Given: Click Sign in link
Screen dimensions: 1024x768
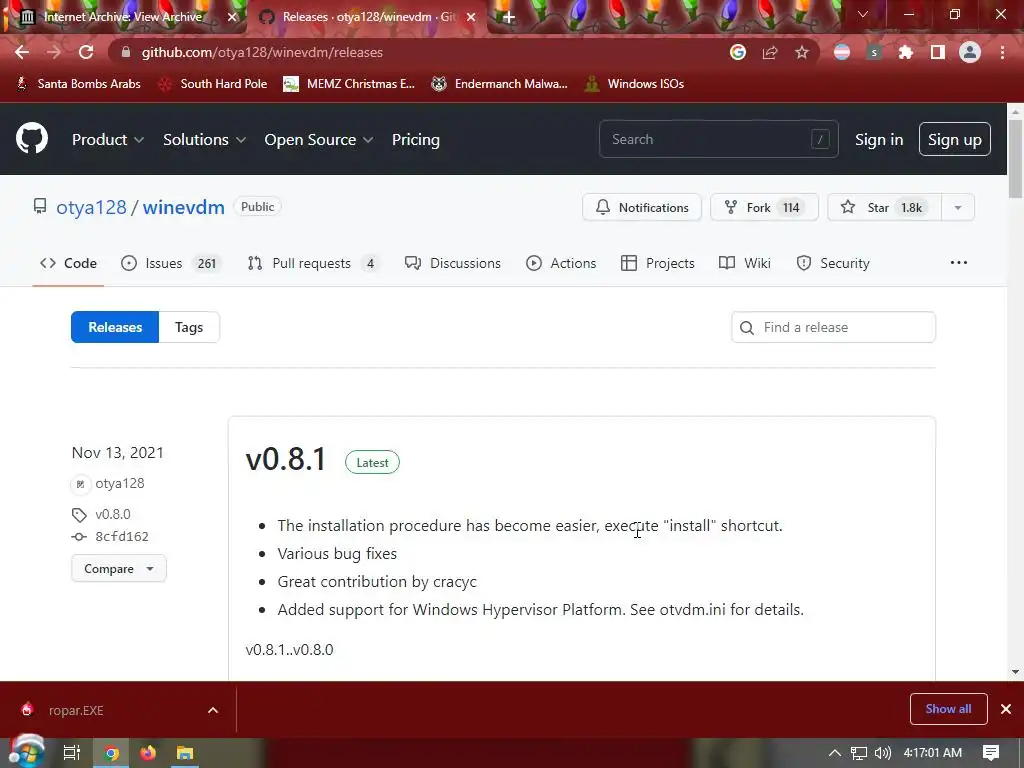Looking at the screenshot, I should pyautogui.click(x=879, y=140).
